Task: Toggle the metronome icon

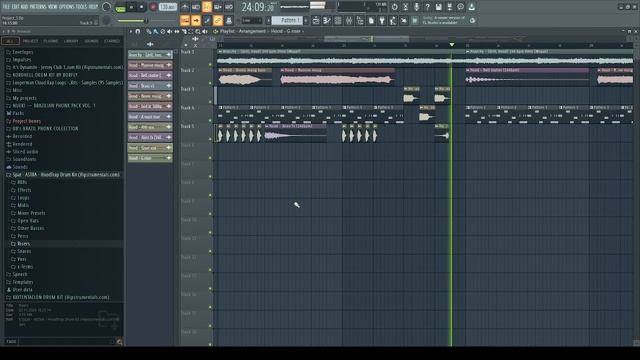Action: click(185, 7)
